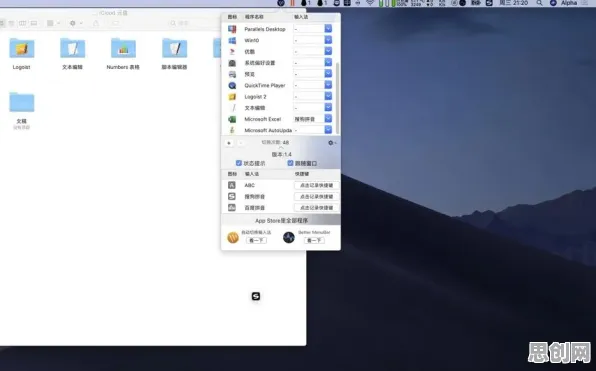Image resolution: width=596 pixels, height=371 pixels.
Task: Open Spotlight search in menu bar
Action: click(x=539, y=3)
